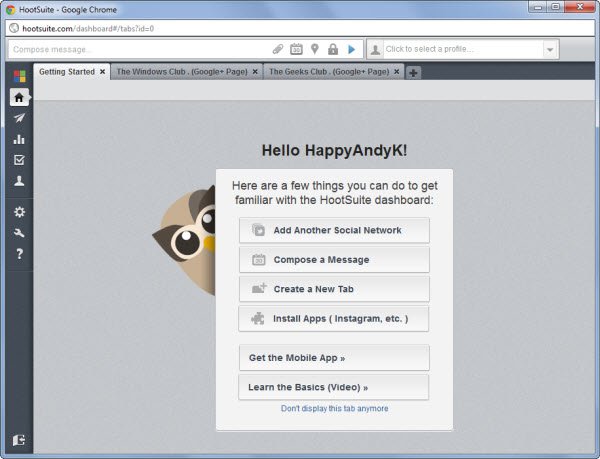This screenshot has height=459, width=600.
Task: Click Install Apps (Instagram, etc.) button
Action: pyautogui.click(x=334, y=319)
